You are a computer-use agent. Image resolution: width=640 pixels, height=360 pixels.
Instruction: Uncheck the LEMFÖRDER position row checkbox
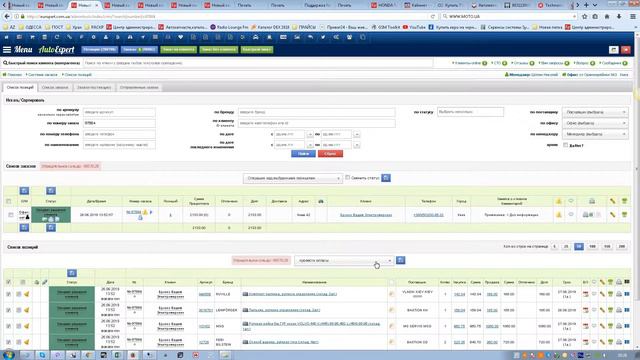tap(9, 310)
